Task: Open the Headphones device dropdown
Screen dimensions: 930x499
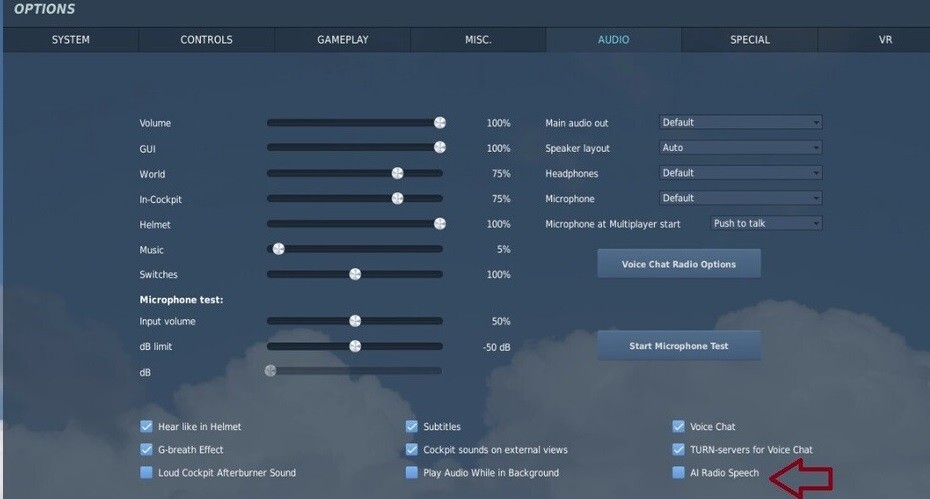Action: tap(740, 173)
